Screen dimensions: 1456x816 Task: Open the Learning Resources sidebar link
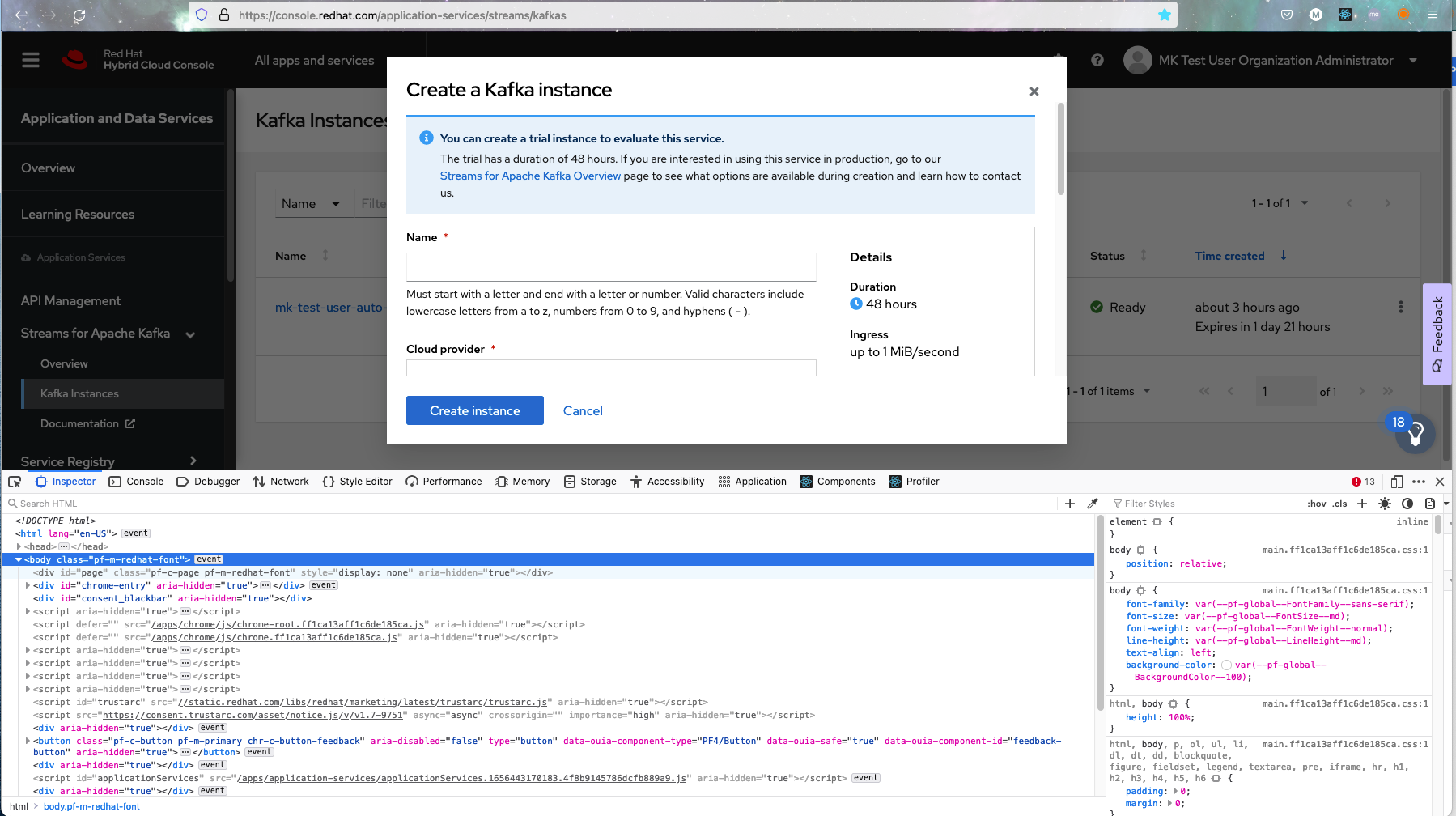(78, 214)
